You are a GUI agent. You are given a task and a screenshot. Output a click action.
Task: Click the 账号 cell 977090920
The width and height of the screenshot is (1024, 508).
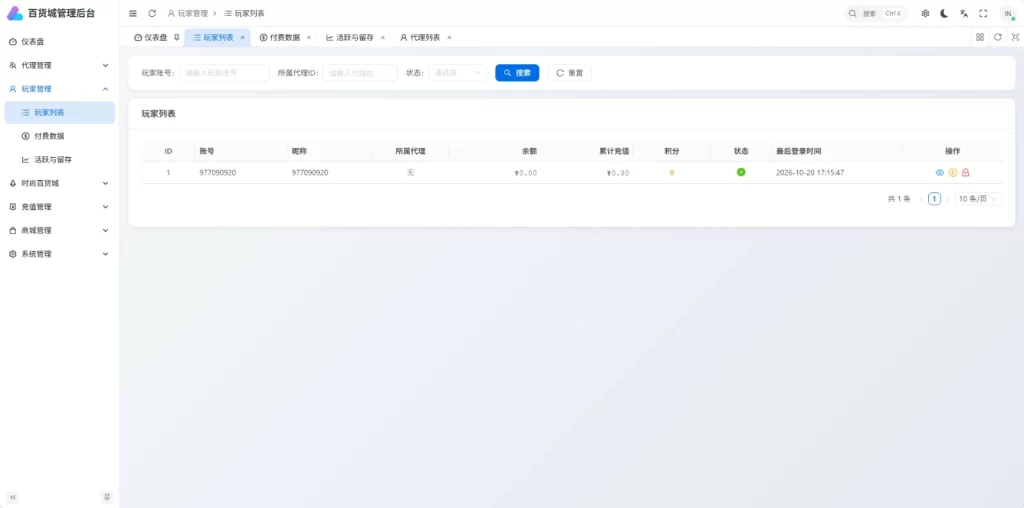click(217, 173)
